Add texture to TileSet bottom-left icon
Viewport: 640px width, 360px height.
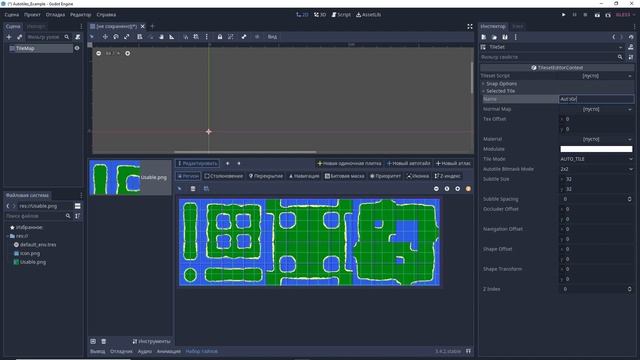[x=93, y=341]
